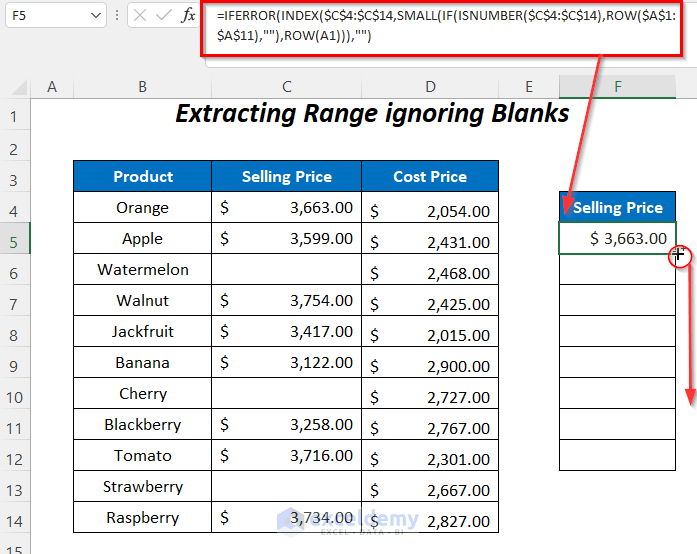Image resolution: width=697 pixels, height=554 pixels.
Task: Click the Select All corner triangle
Action: (19, 87)
